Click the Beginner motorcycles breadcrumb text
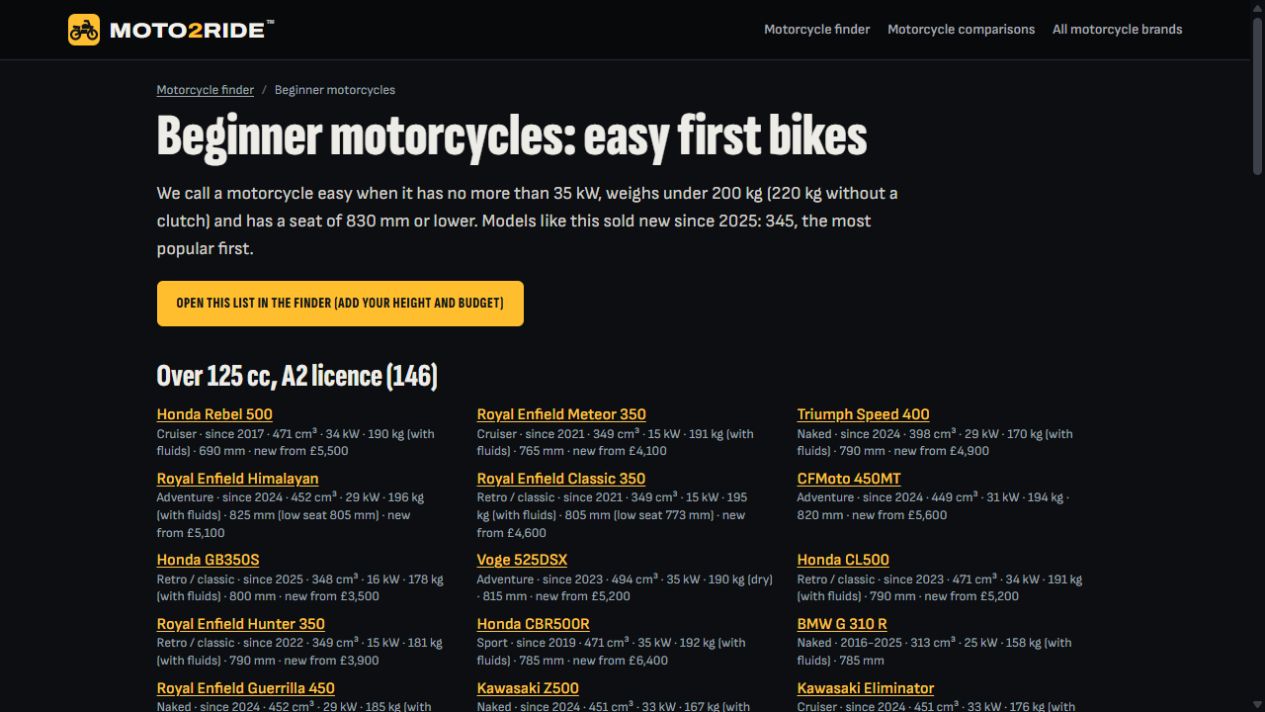Viewport: 1265px width, 712px height. click(335, 90)
